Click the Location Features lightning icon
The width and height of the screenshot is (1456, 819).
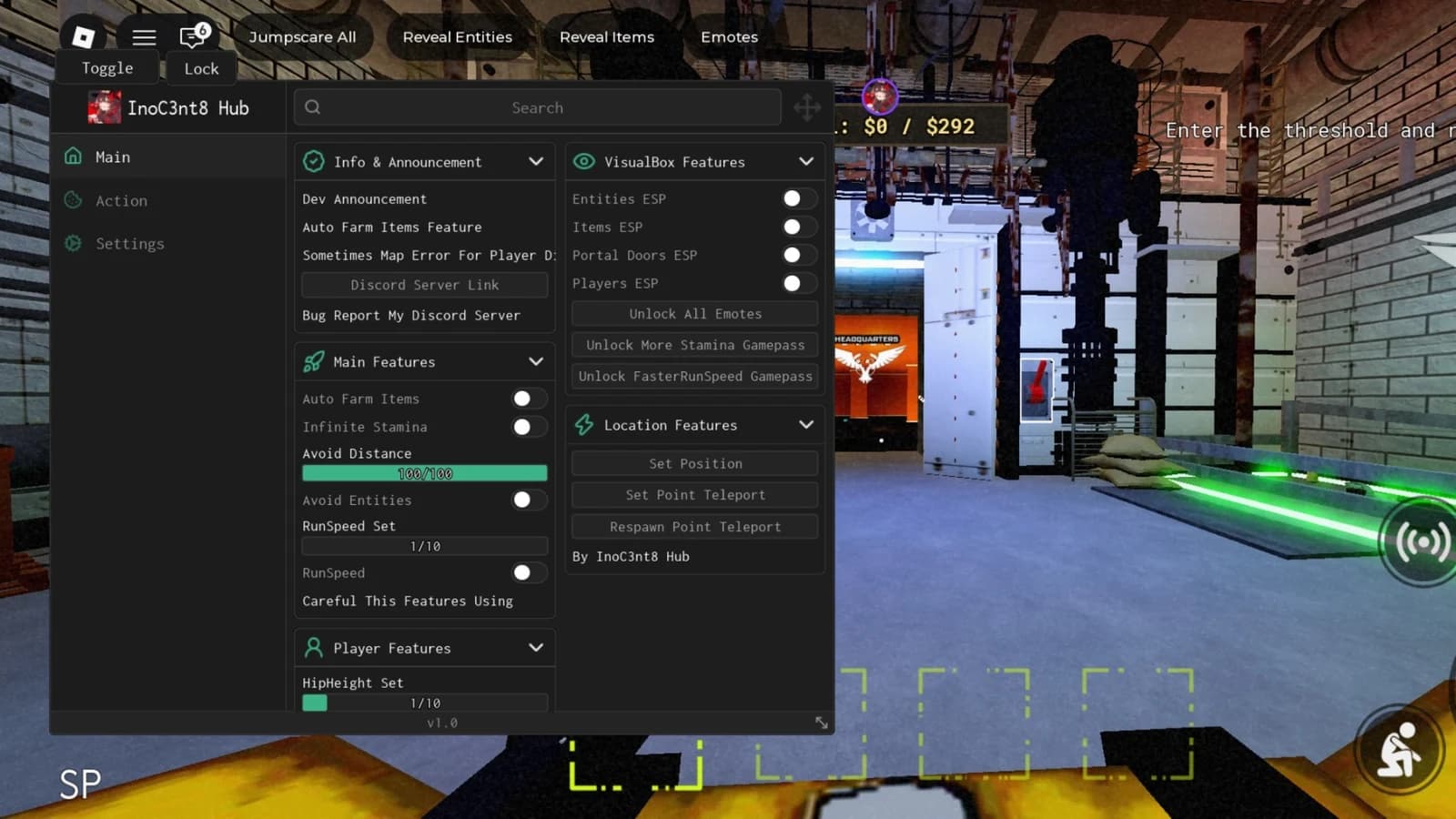pos(584,424)
